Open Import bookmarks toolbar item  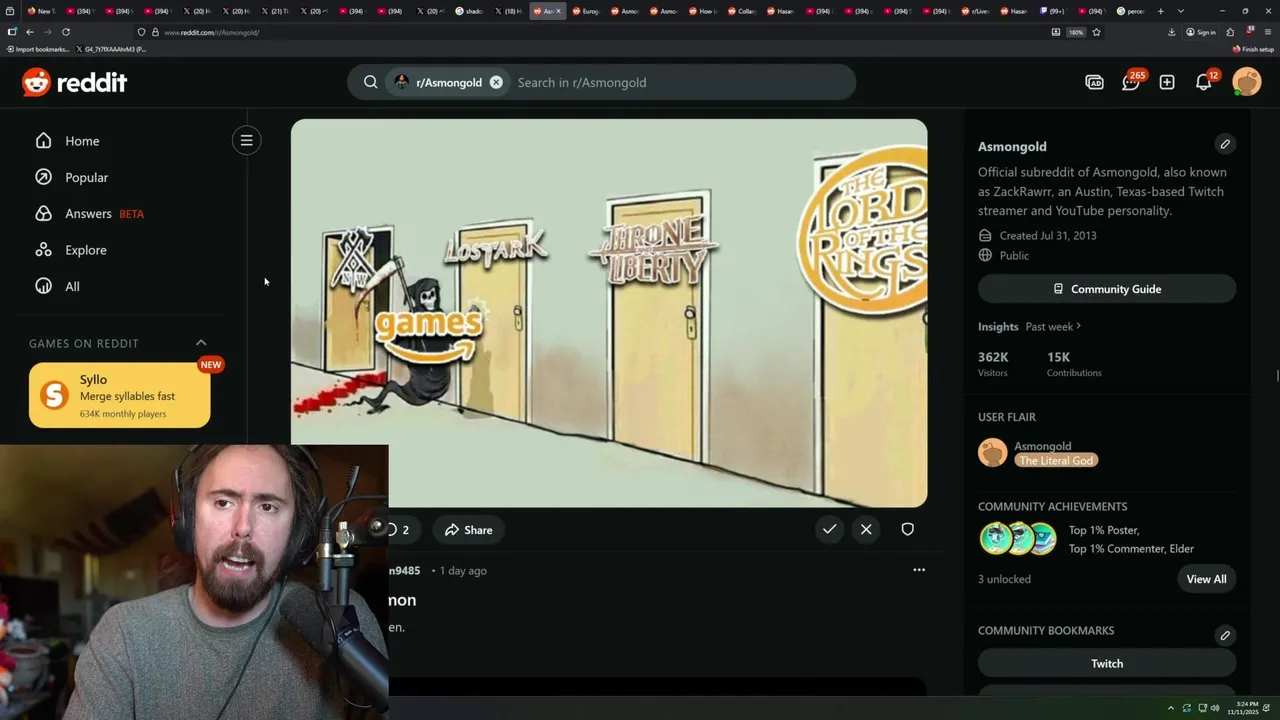(38, 49)
